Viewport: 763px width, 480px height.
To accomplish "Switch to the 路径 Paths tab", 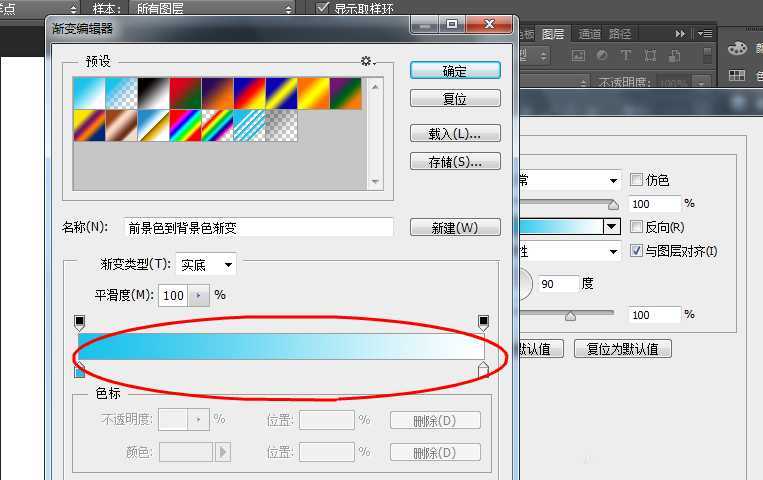I will [621, 33].
